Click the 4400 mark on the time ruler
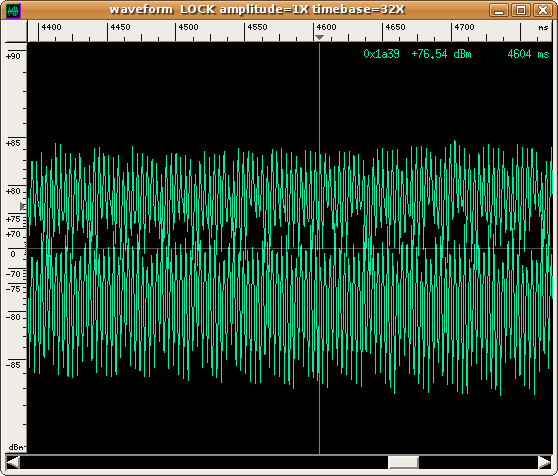Viewport: 558px width, 476px height. [x=51, y=27]
